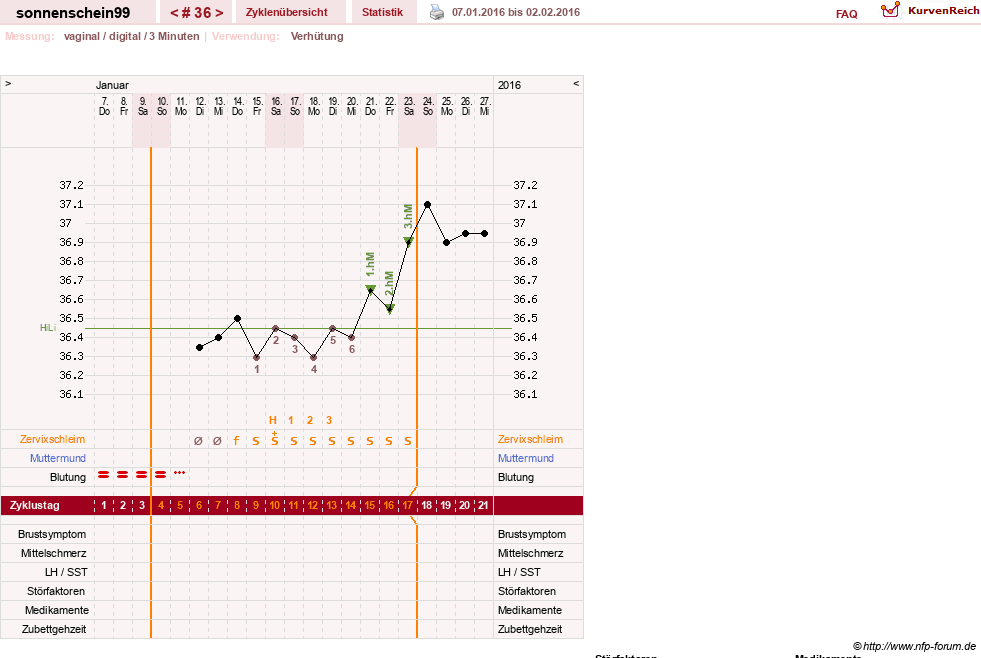Click the bleeding mark on cycle day 1
This screenshot has height=658, width=981.
[x=104, y=475]
